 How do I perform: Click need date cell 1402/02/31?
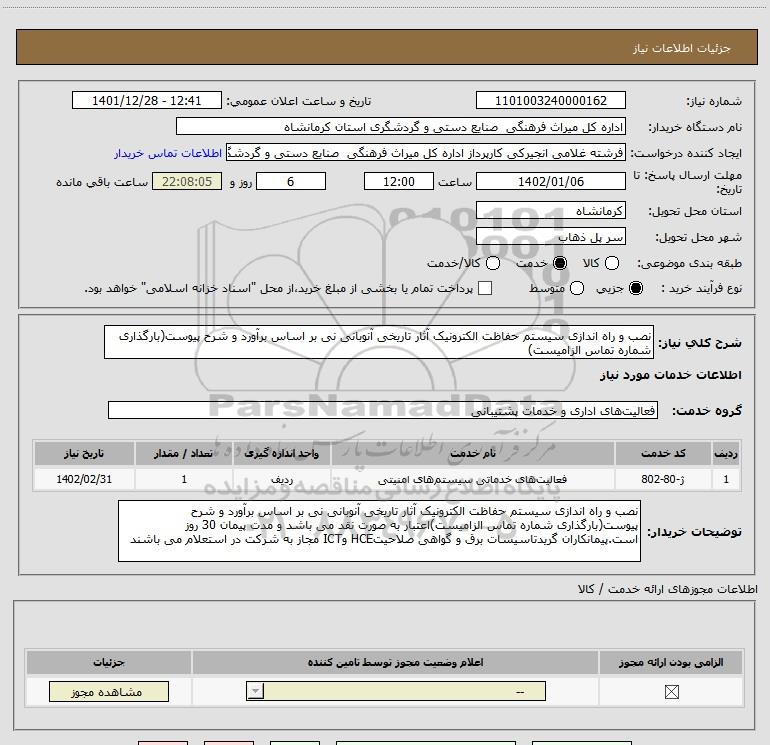point(84,479)
